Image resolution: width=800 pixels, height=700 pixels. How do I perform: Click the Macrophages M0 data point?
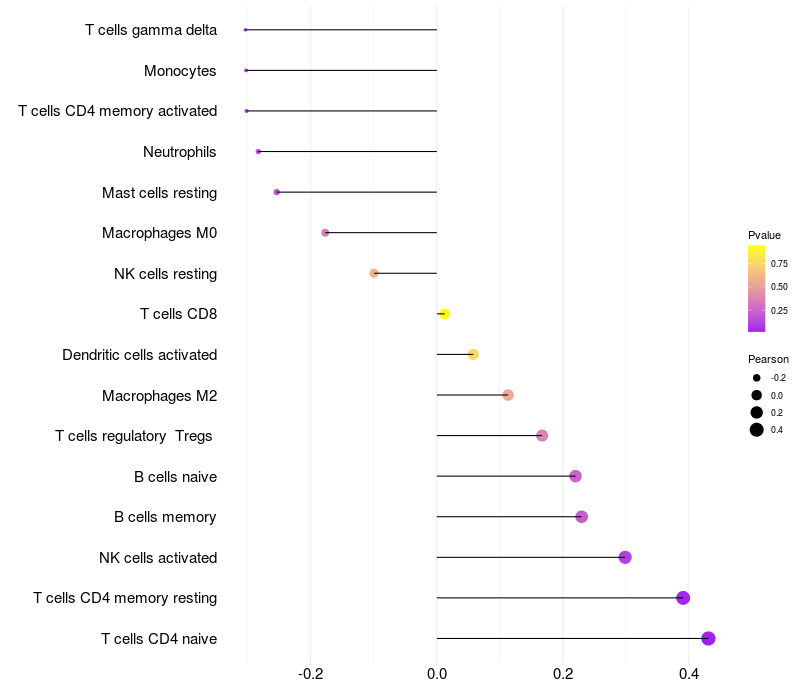pos(325,233)
